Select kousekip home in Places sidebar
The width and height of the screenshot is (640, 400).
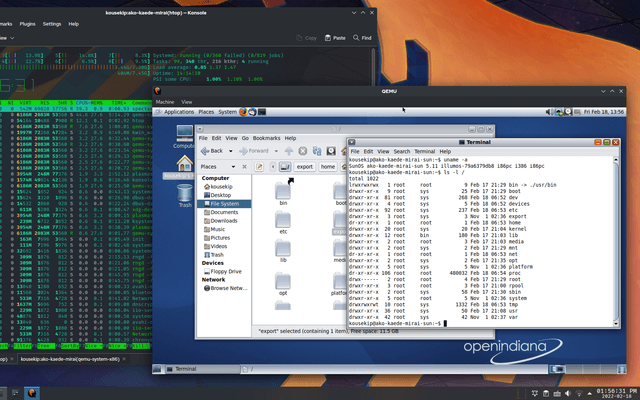coord(222,187)
